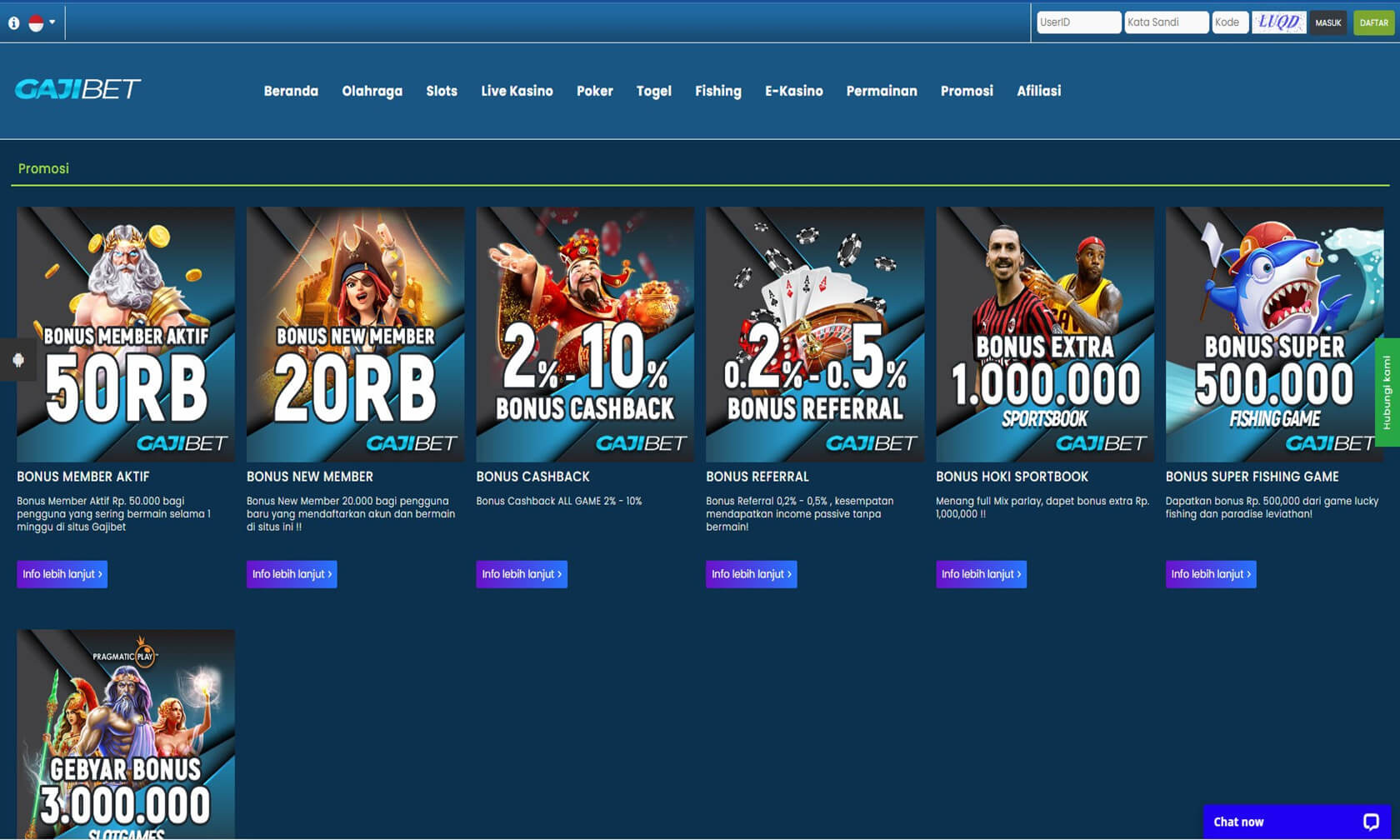Click the Kata Sandi password field
1400x840 pixels.
1166,22
